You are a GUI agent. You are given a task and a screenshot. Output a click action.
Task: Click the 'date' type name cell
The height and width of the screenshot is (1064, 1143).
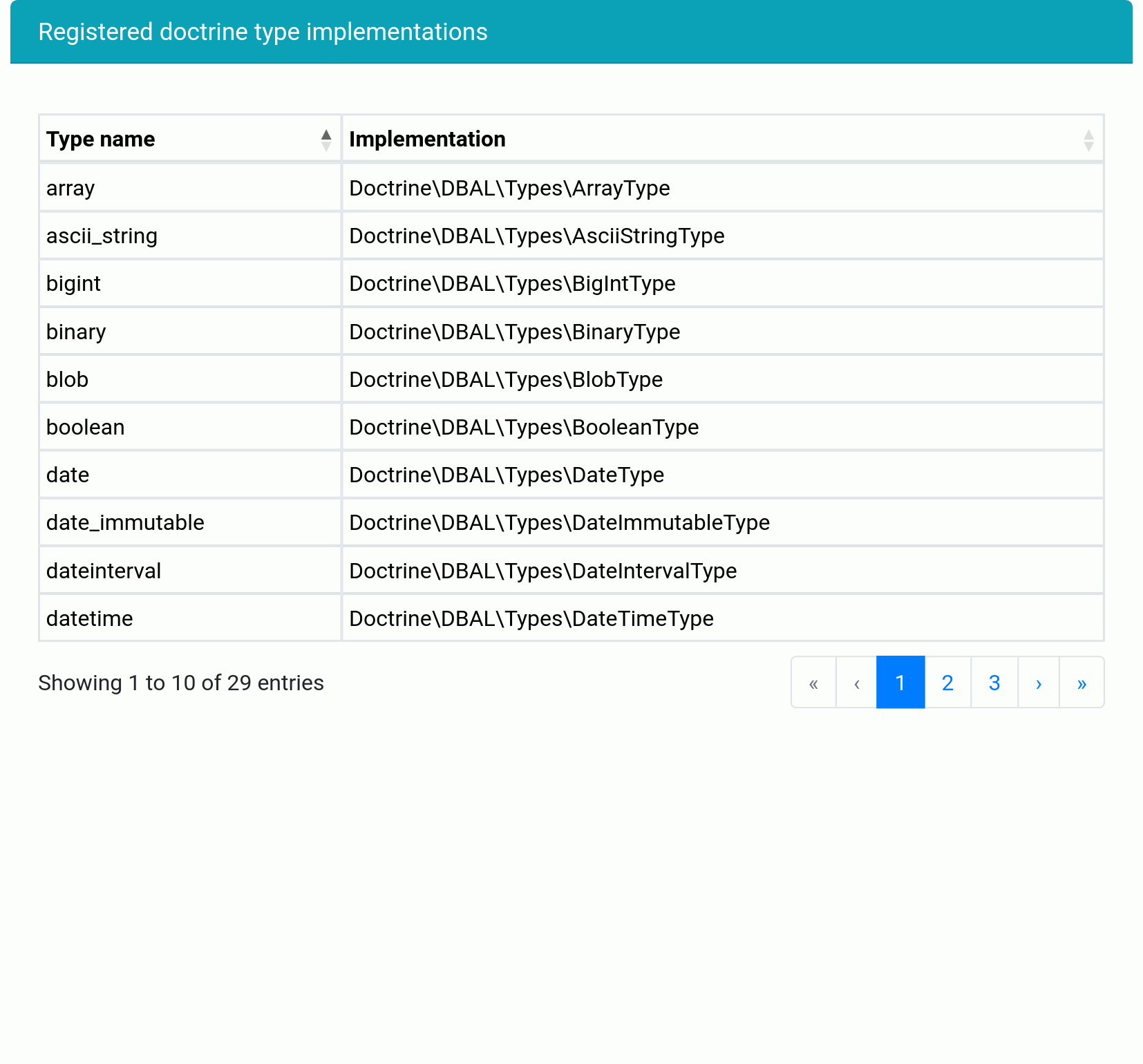click(190, 475)
